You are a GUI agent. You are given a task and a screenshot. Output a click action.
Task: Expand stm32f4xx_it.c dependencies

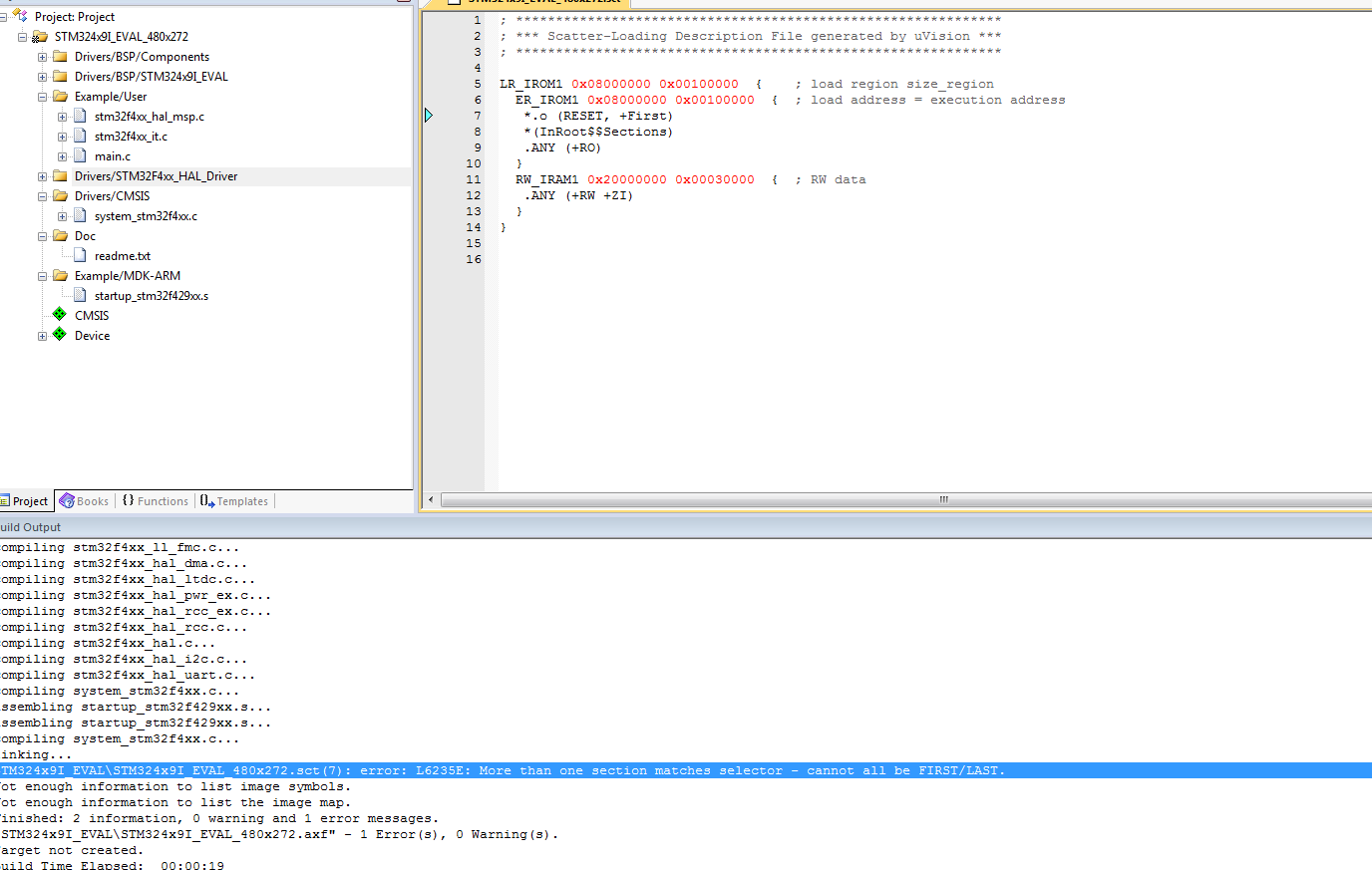tap(62, 137)
